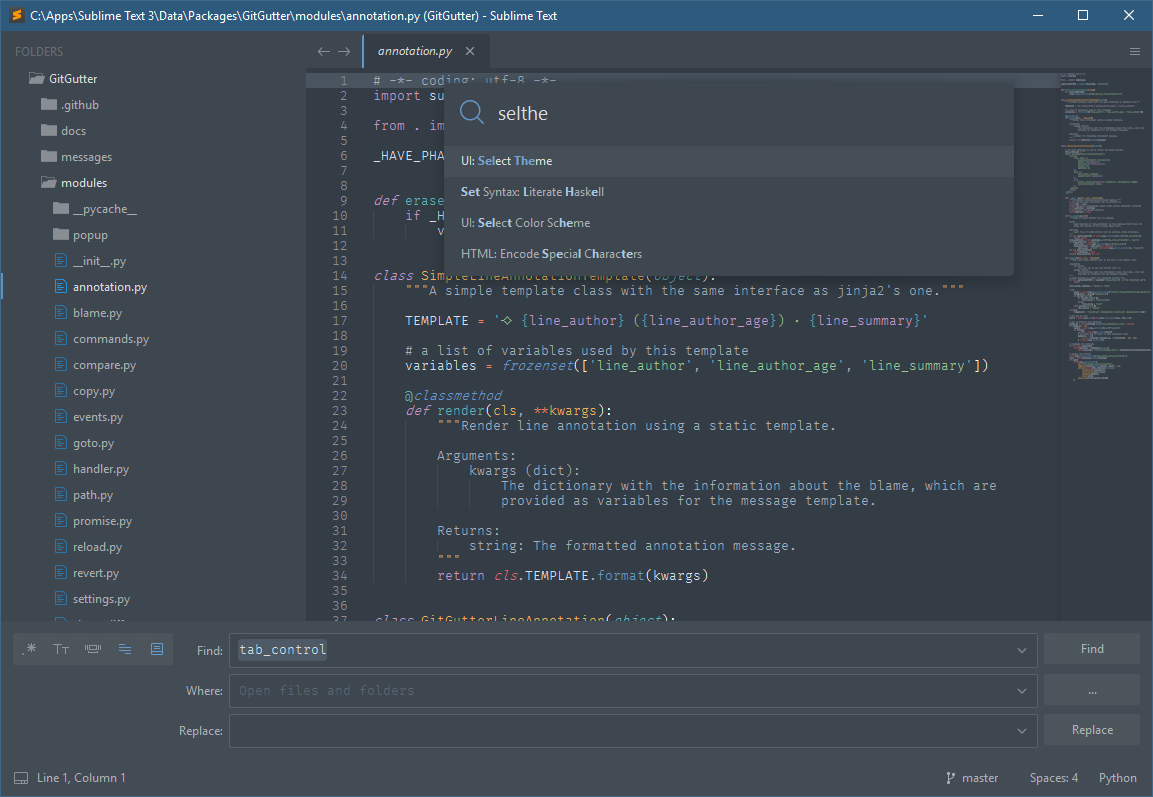Focus the Replace input field
The height and width of the screenshot is (797, 1153).
click(633, 731)
